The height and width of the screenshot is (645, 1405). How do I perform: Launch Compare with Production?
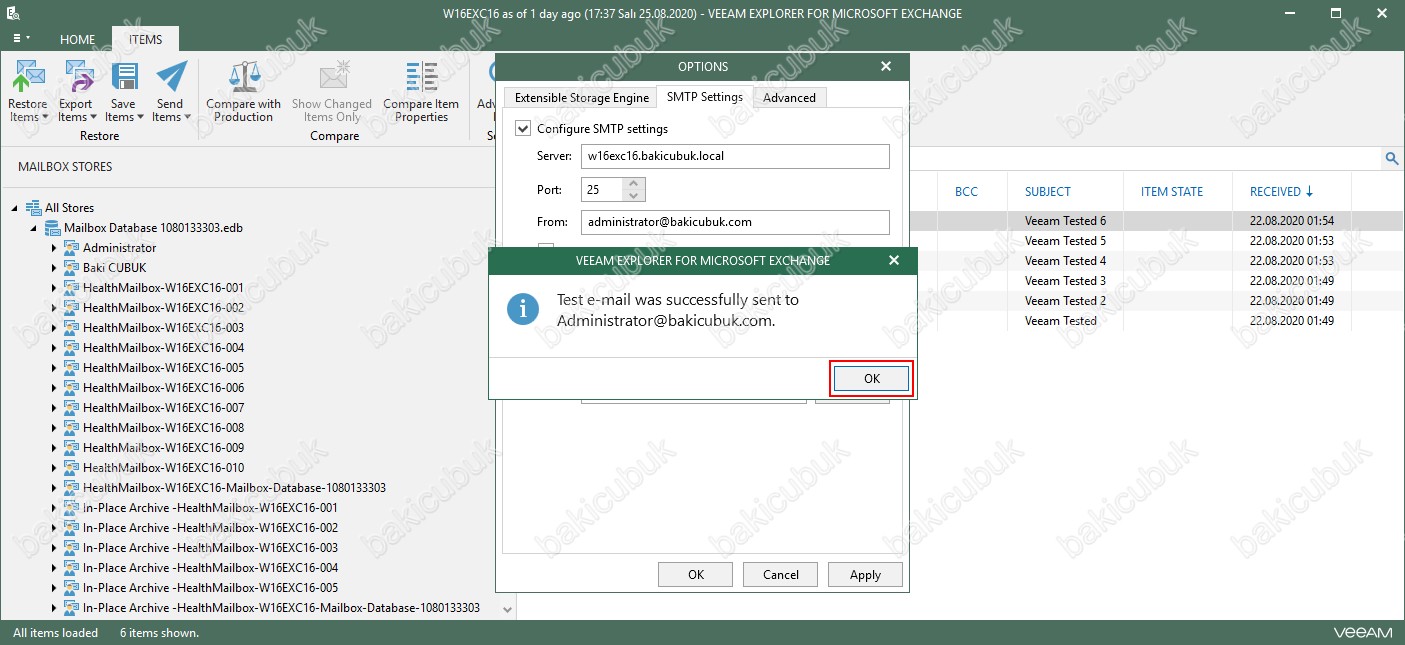point(244,92)
